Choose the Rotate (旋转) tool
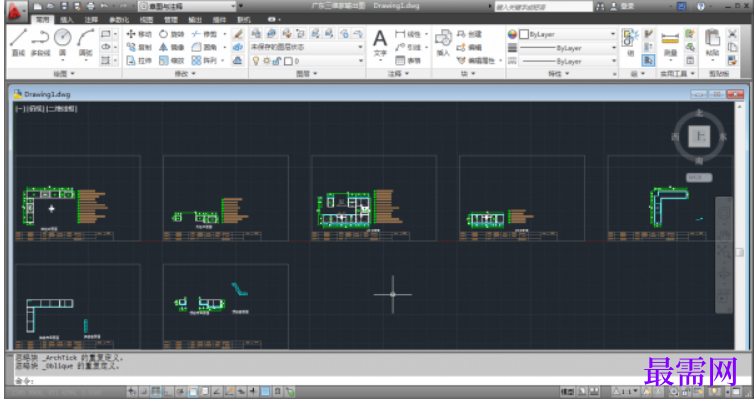The image size is (756, 403). tap(172, 34)
